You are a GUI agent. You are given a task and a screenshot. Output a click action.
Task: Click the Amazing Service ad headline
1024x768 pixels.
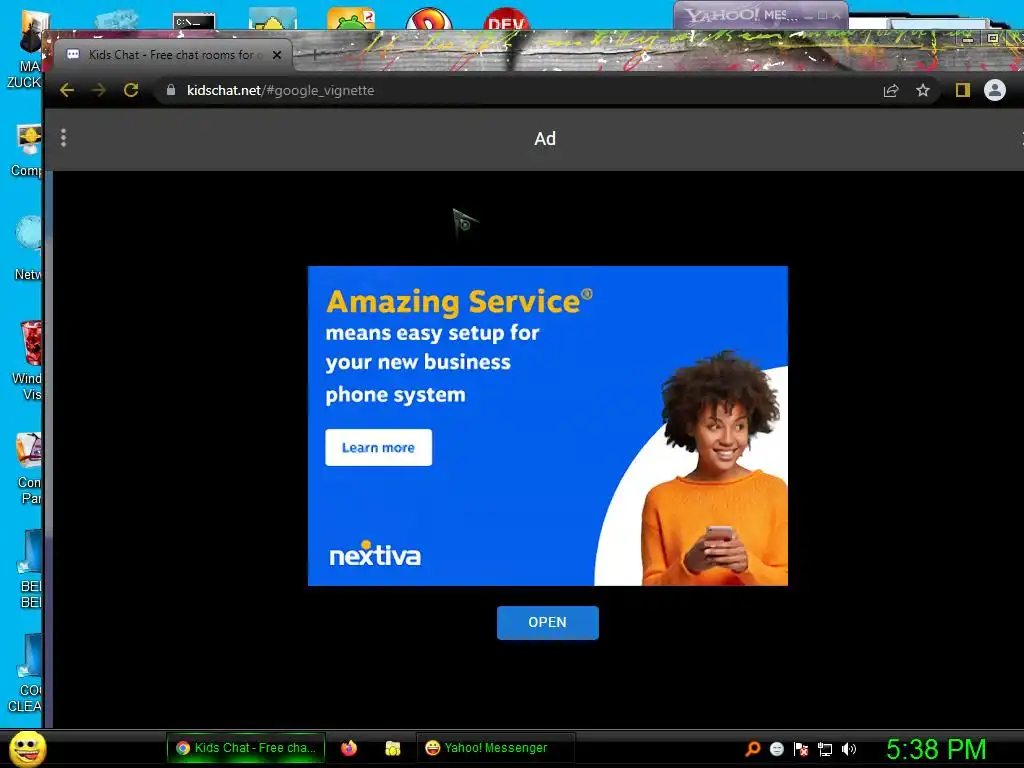[x=459, y=302]
